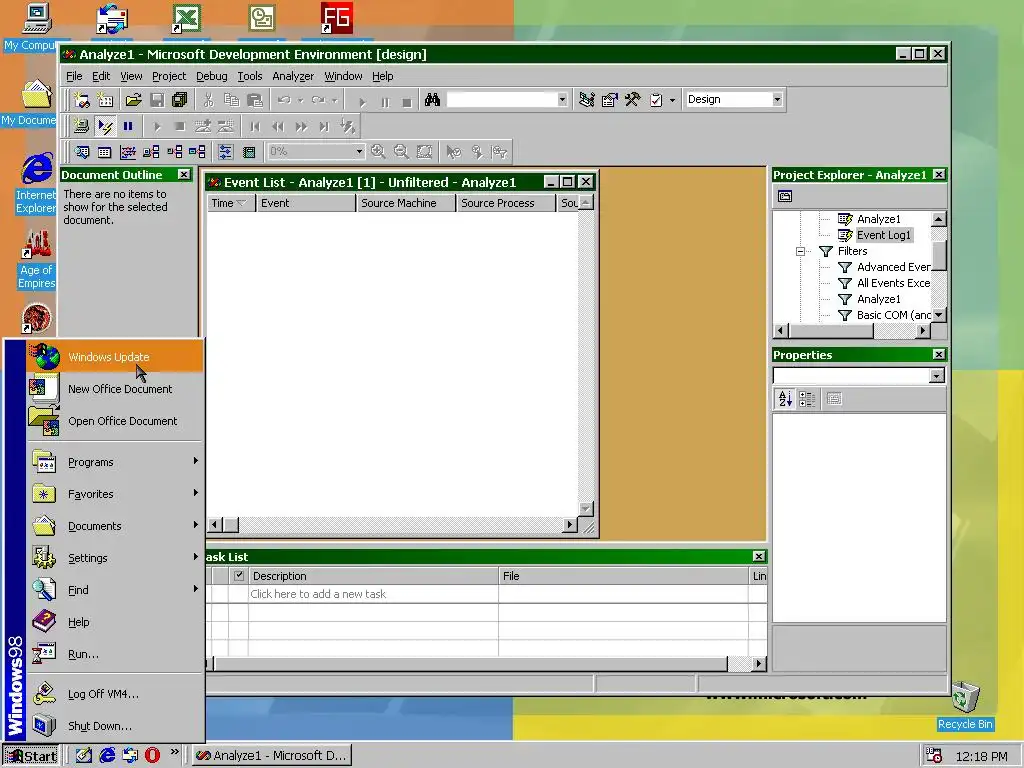Click the Opera quick launch icon on the taskbar

(x=152, y=756)
